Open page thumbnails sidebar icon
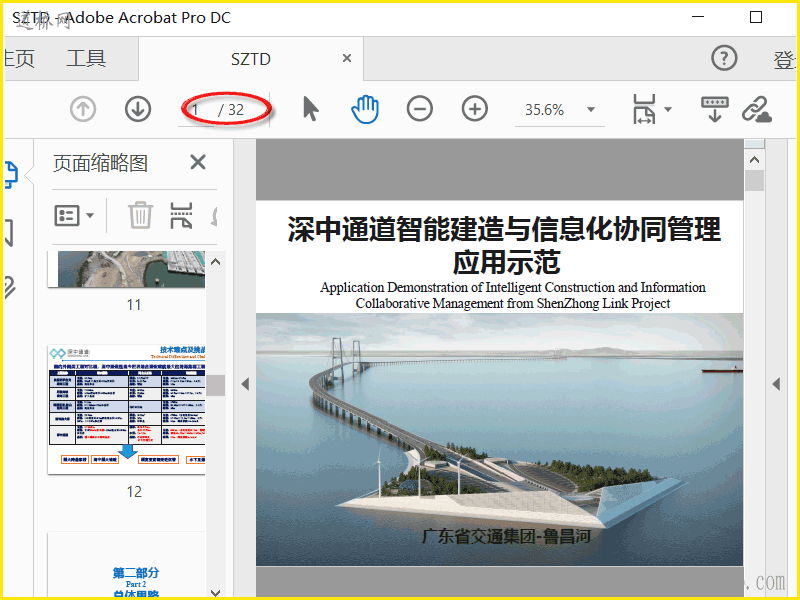 tap(11, 175)
